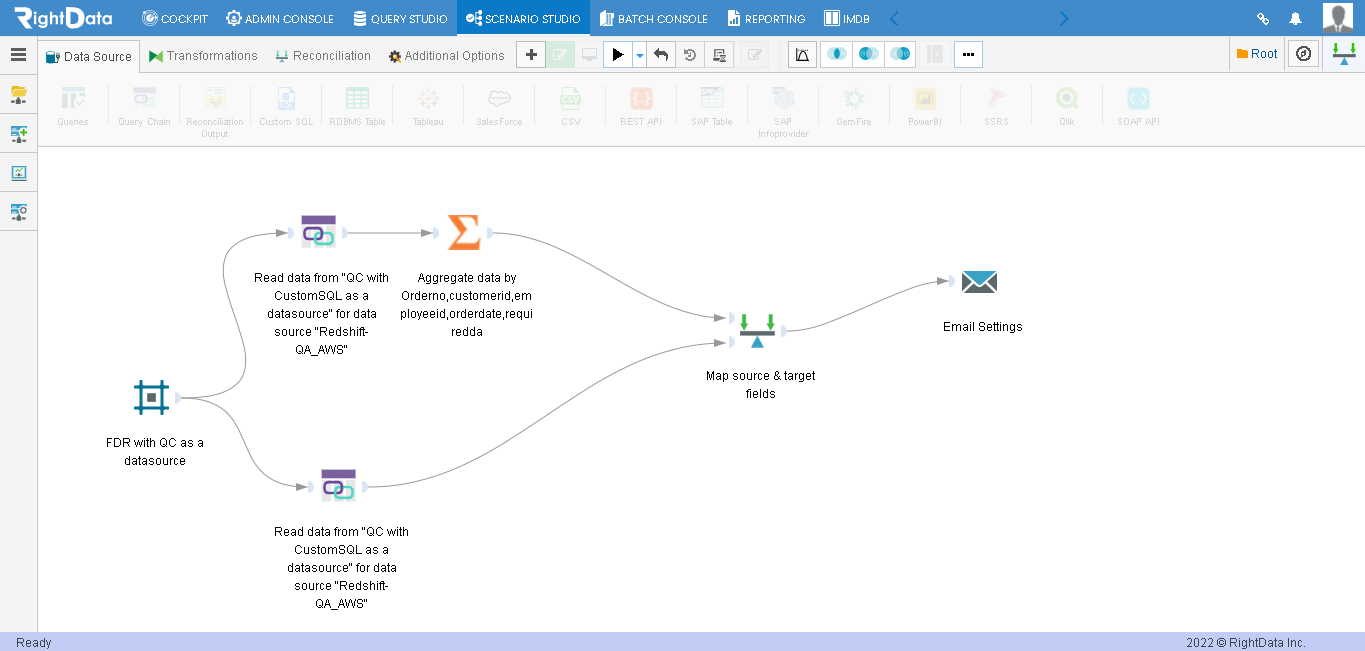Open the Reconciliation tab
The width and height of the screenshot is (1365, 651).
click(322, 56)
